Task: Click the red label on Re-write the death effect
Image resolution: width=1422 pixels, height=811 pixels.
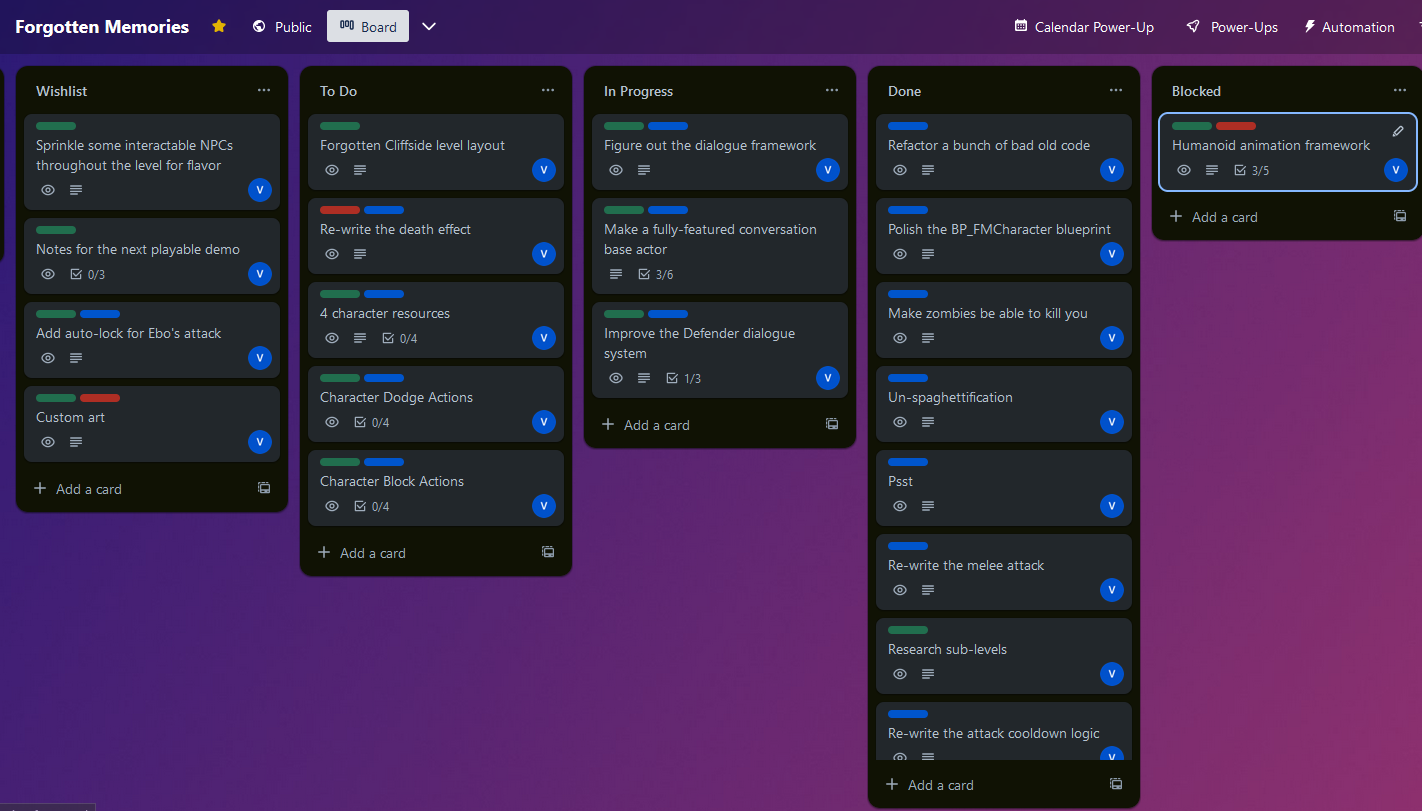Action: tap(340, 210)
